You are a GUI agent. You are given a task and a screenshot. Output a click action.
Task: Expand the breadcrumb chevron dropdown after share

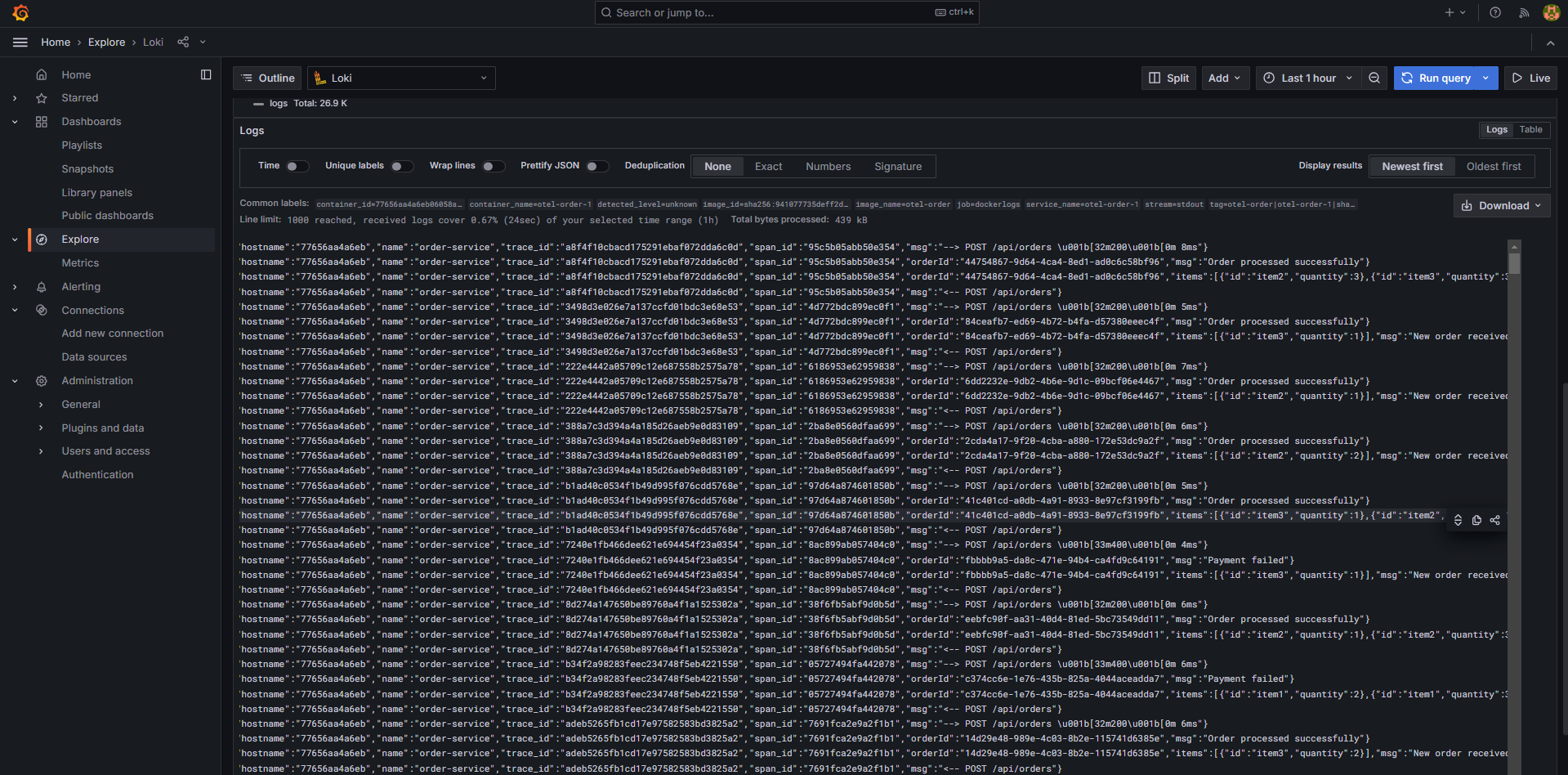click(203, 43)
